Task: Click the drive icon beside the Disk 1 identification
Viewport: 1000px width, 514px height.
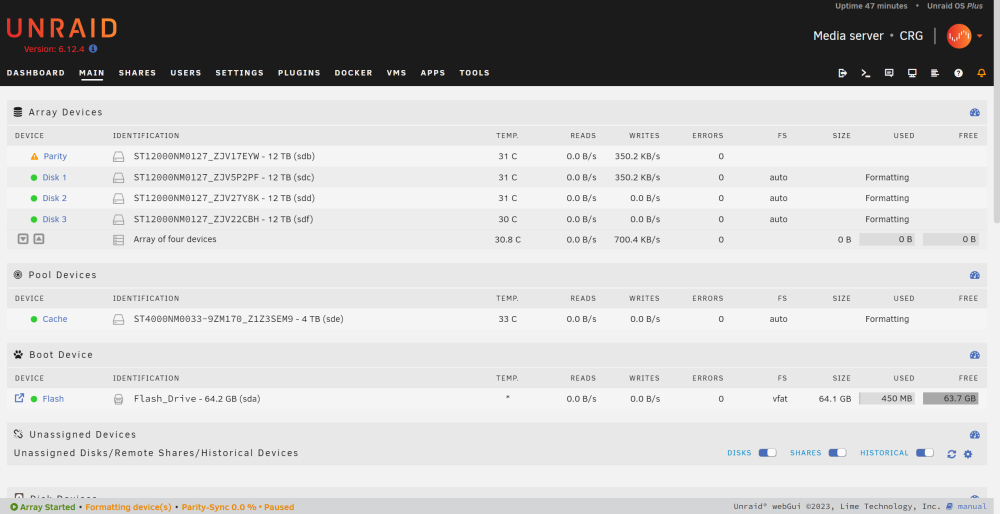Action: [119, 177]
